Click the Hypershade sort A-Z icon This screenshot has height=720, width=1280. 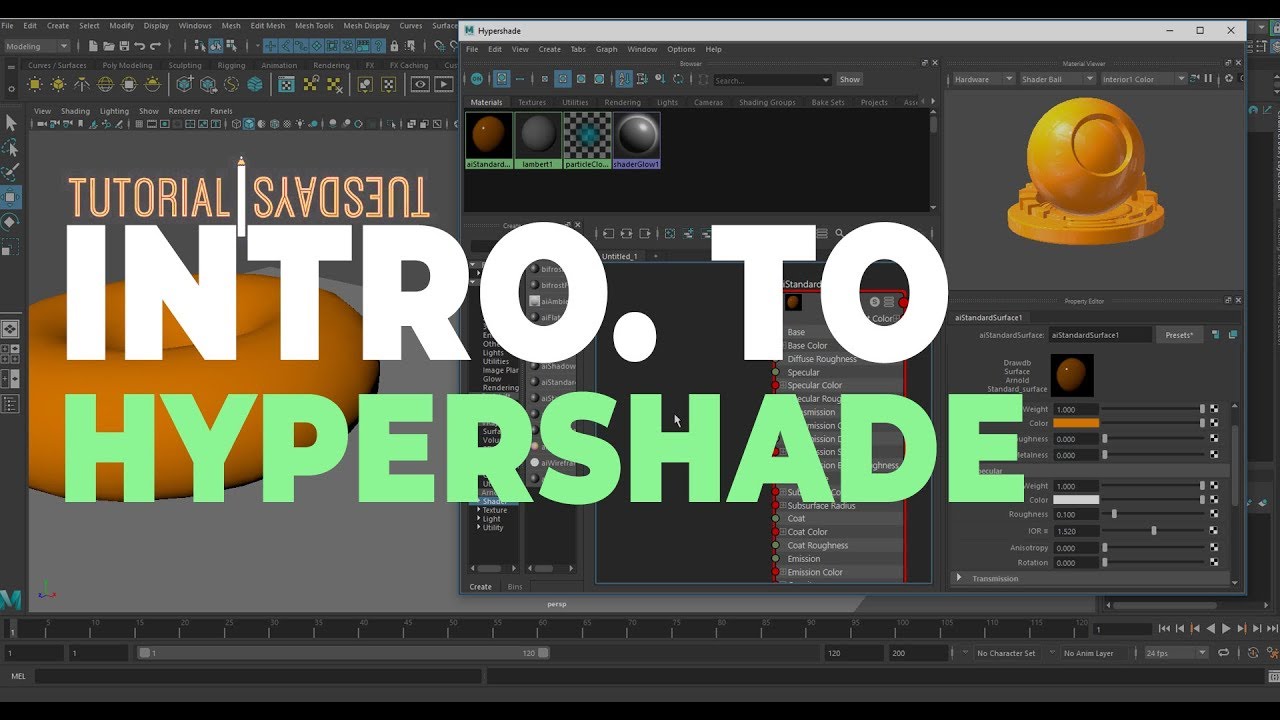(624, 79)
